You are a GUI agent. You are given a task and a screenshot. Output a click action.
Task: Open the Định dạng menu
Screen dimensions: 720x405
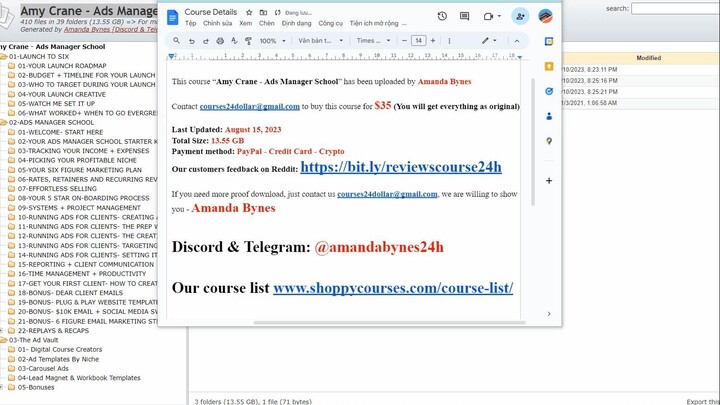coord(297,23)
